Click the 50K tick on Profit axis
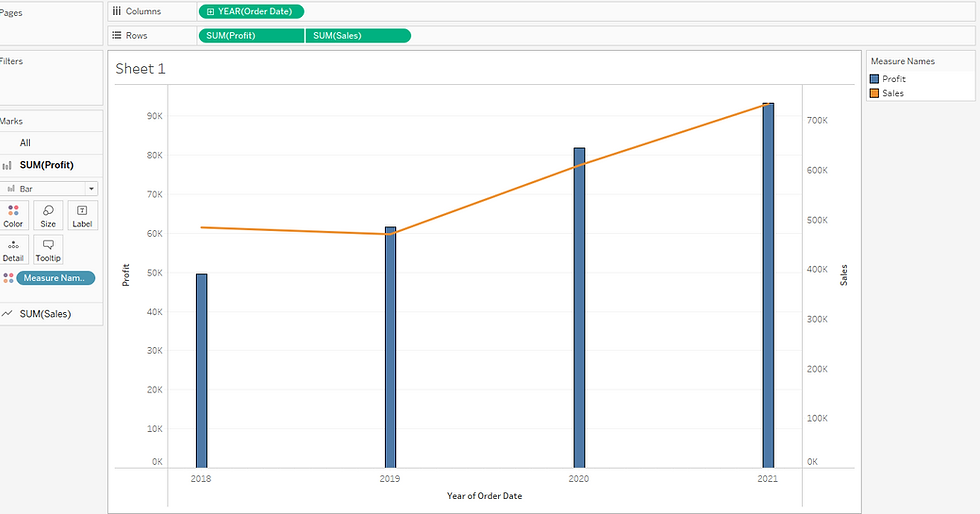 pyautogui.click(x=154, y=273)
